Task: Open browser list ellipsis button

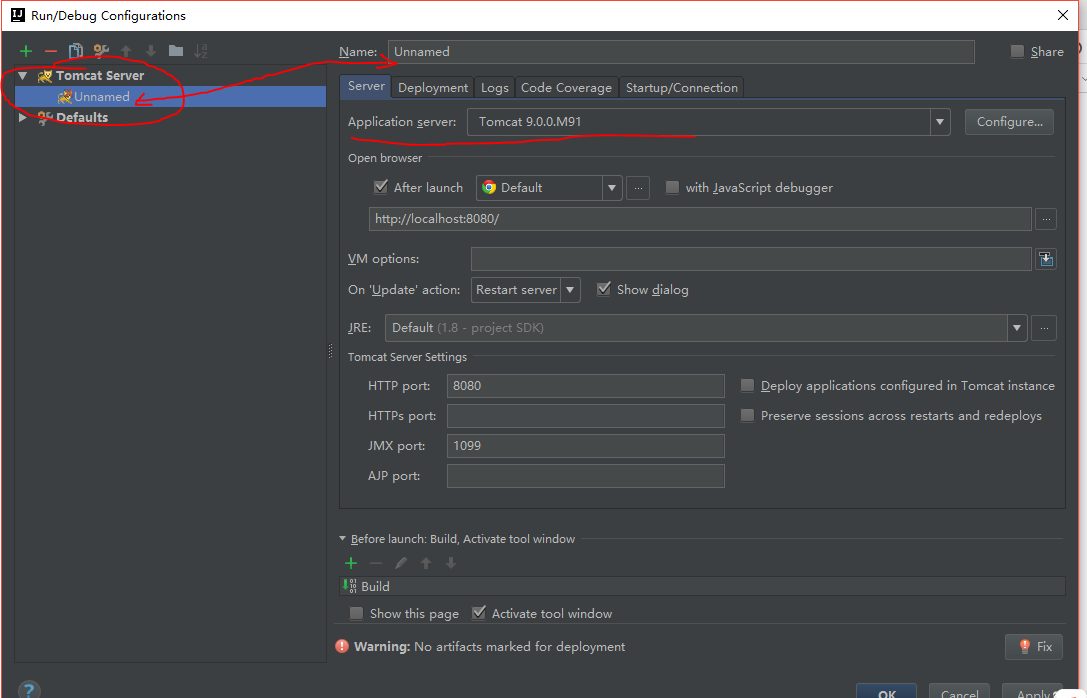Action: (x=638, y=188)
